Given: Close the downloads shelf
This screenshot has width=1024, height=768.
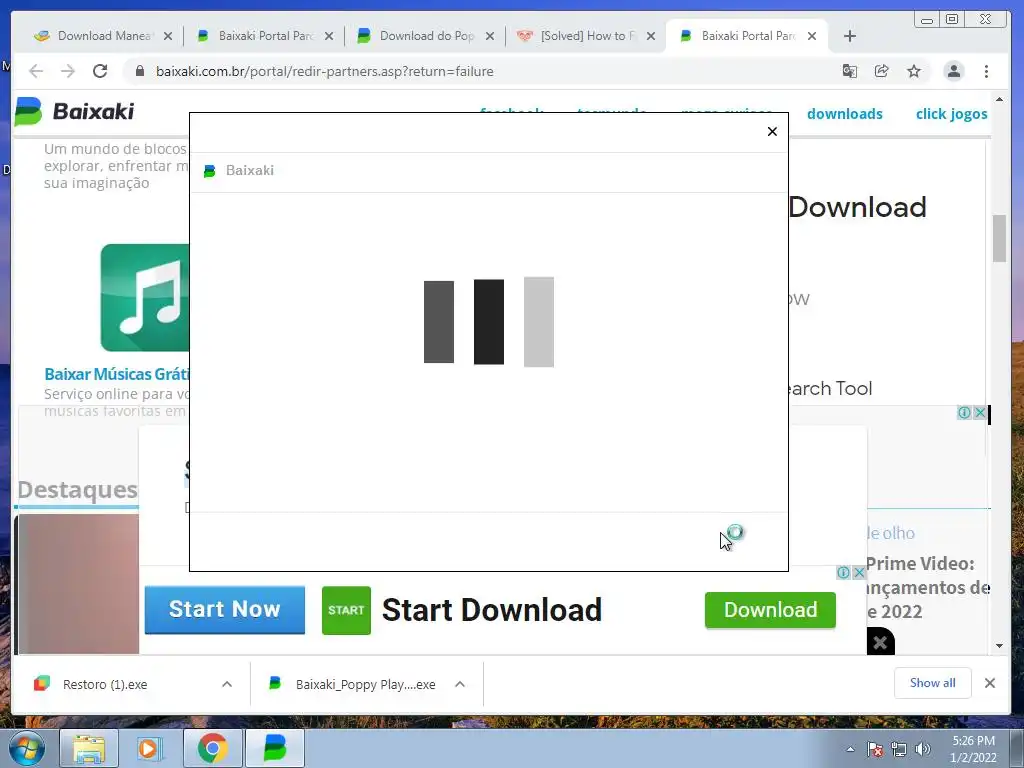Looking at the screenshot, I should click(990, 683).
